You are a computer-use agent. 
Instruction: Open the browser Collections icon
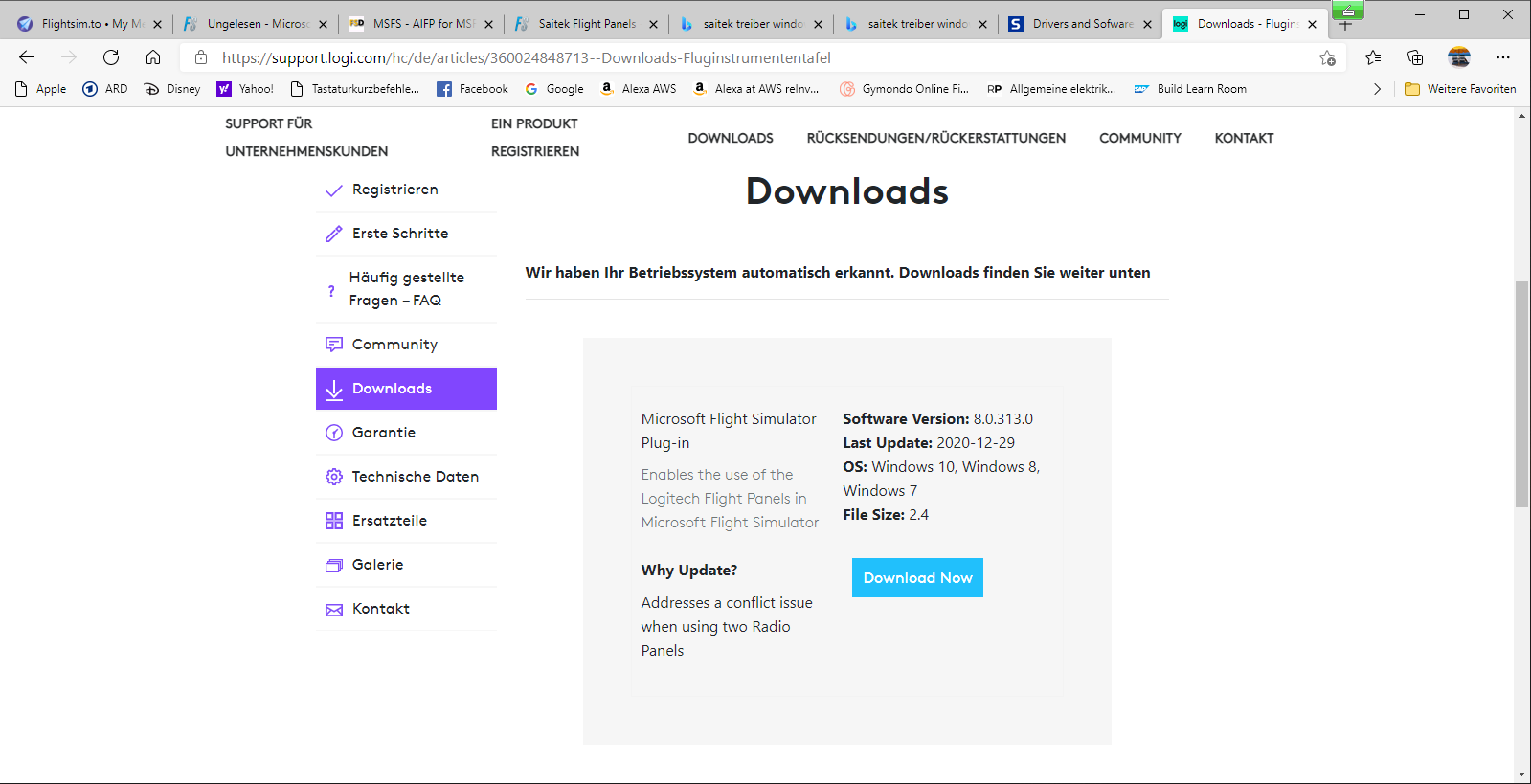pyautogui.click(x=1415, y=57)
